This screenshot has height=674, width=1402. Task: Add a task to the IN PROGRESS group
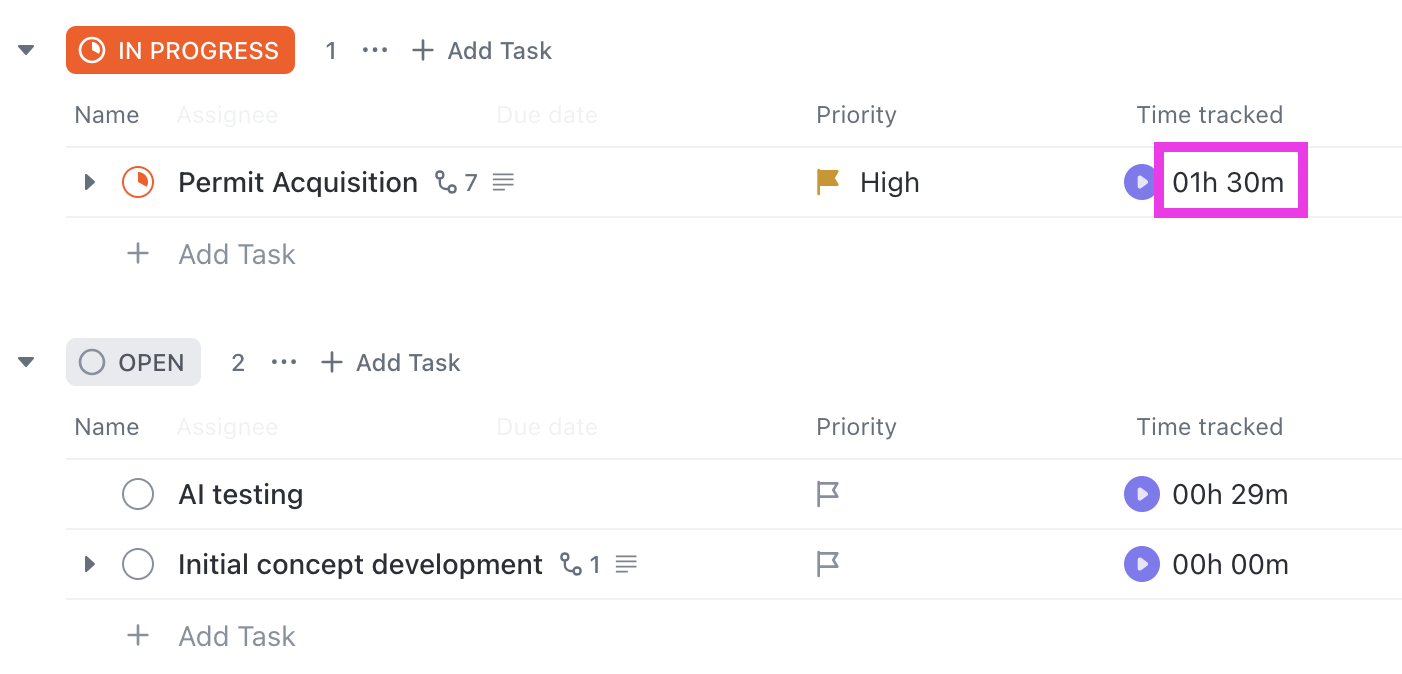coord(481,50)
